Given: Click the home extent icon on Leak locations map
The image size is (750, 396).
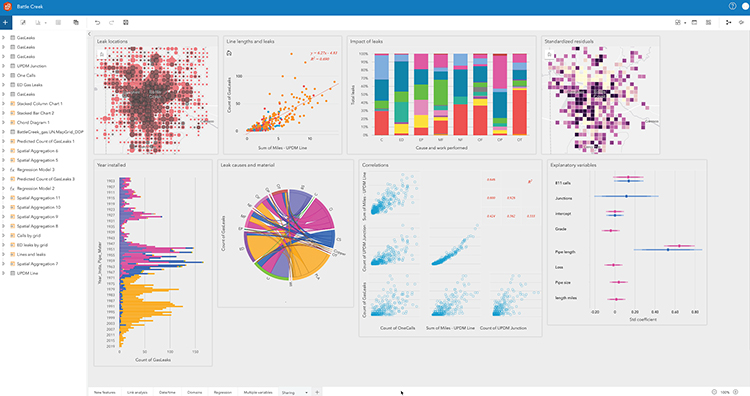Looking at the screenshot, I should coord(101,55).
